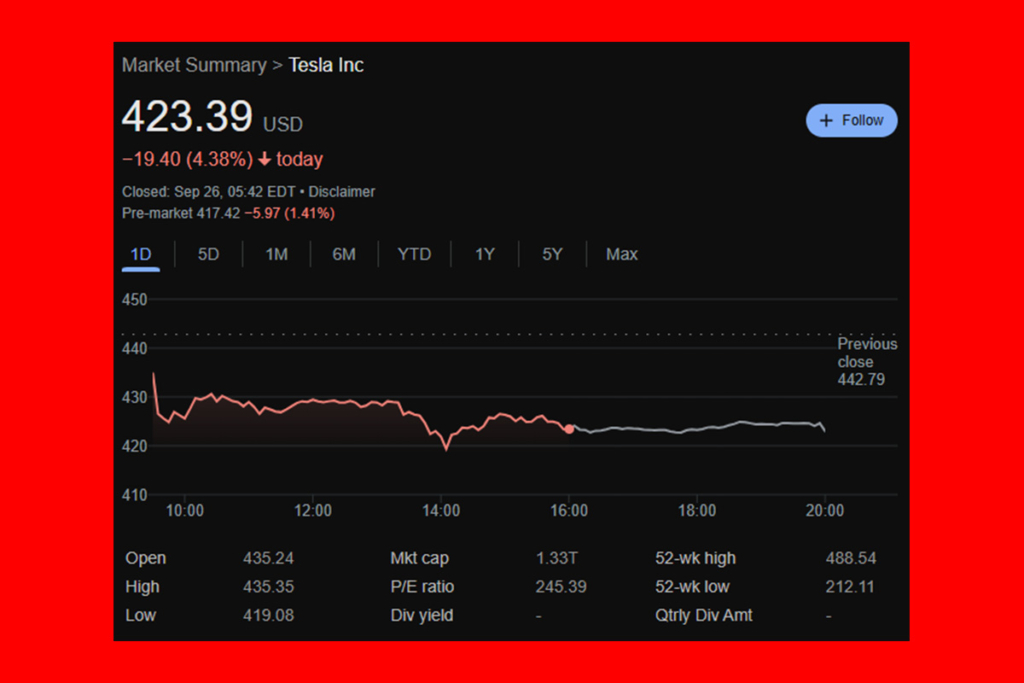Switch to the 1Y chart range

(485, 254)
